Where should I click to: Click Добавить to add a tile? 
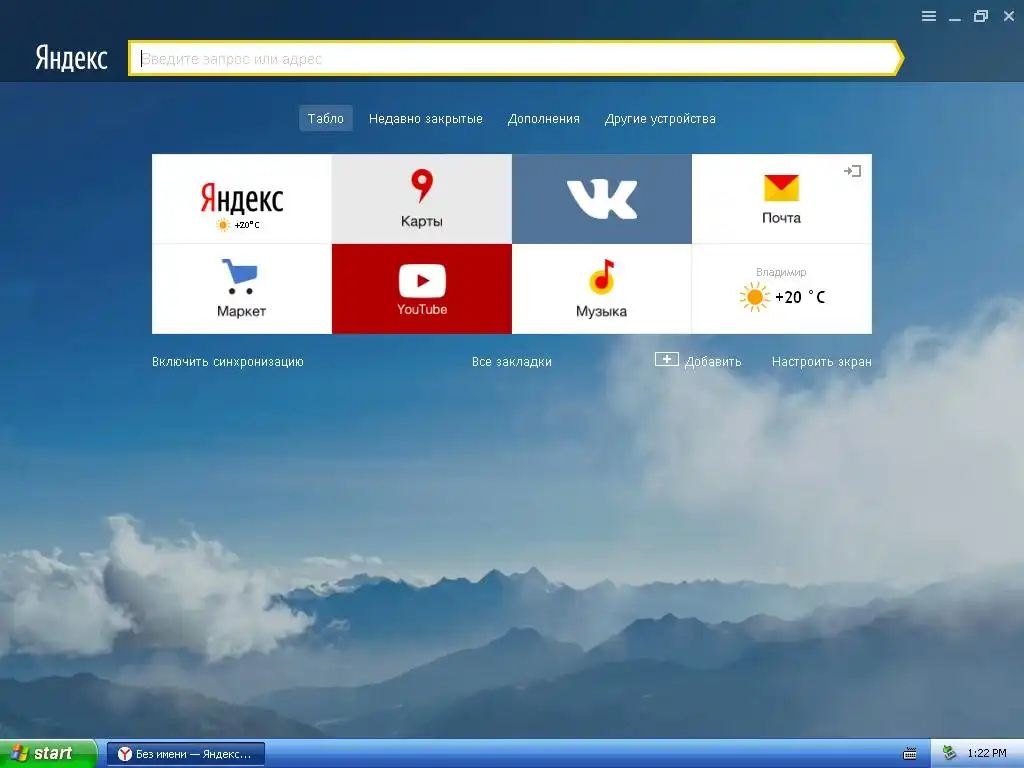coord(698,360)
